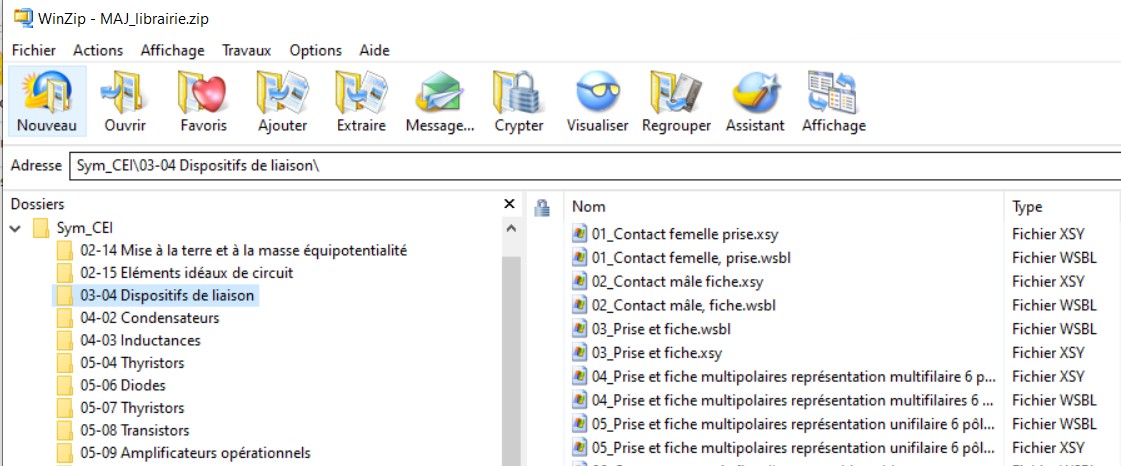
Task: Open the Travaux menu
Action: (246, 50)
